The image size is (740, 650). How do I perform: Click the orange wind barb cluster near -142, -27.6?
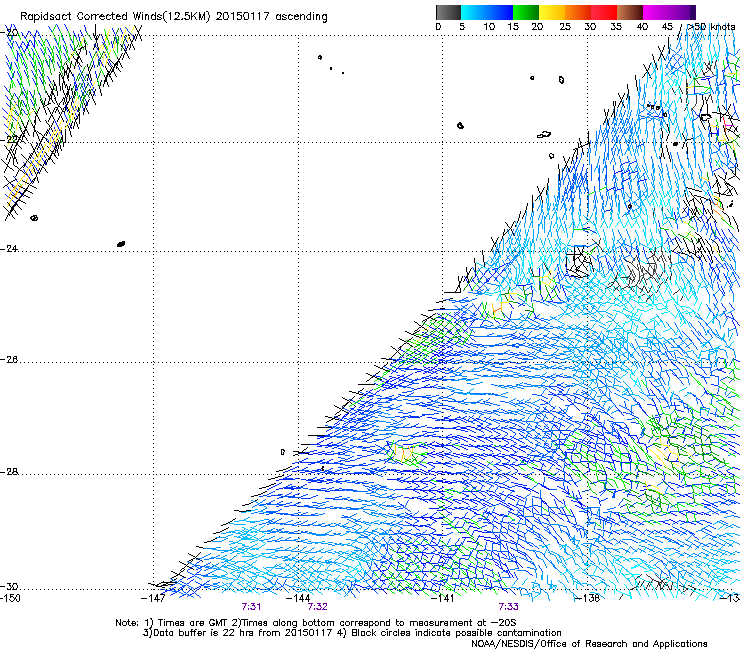pos(403,453)
